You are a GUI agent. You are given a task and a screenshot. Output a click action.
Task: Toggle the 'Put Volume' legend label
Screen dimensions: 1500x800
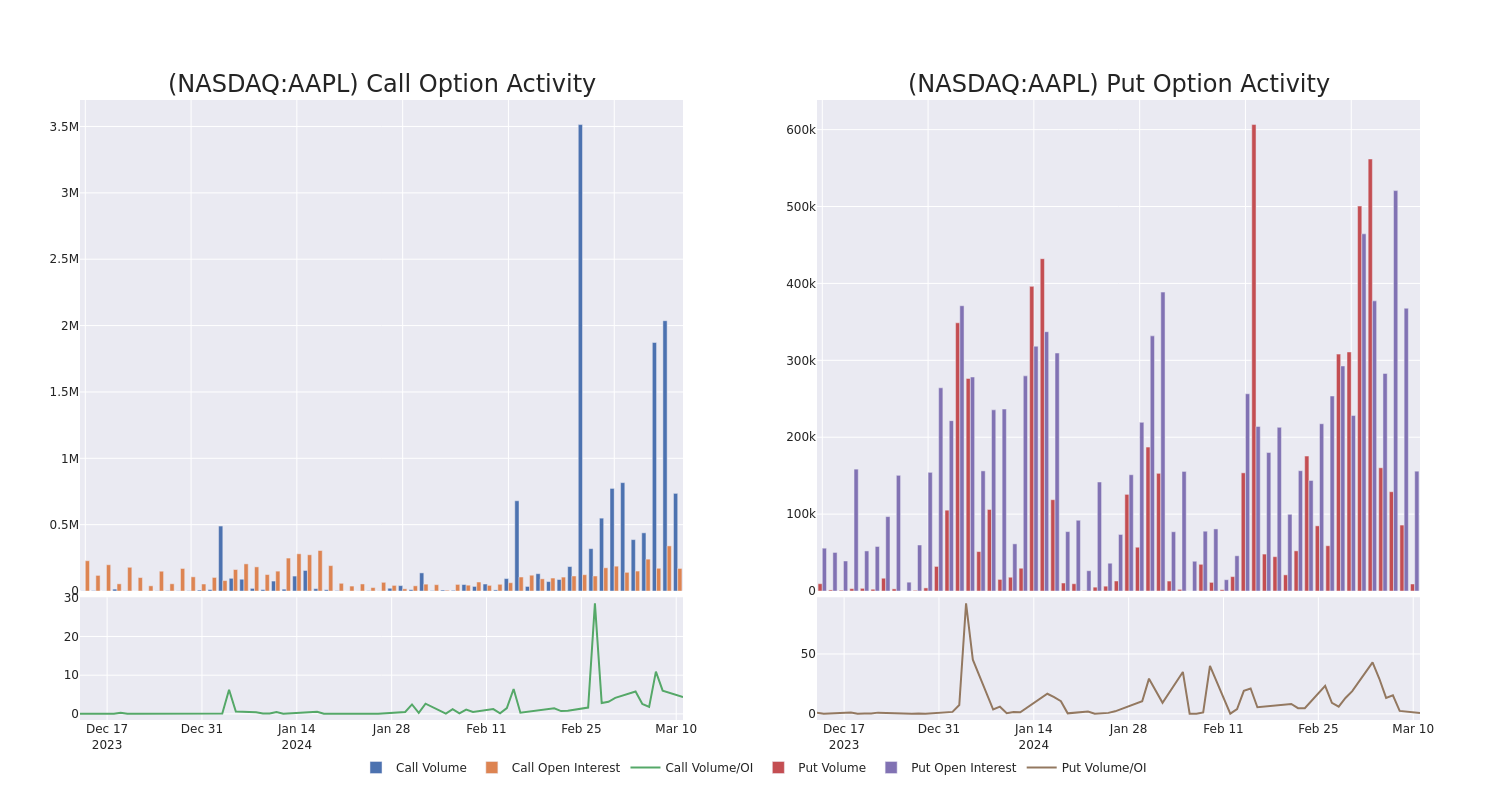point(832,768)
